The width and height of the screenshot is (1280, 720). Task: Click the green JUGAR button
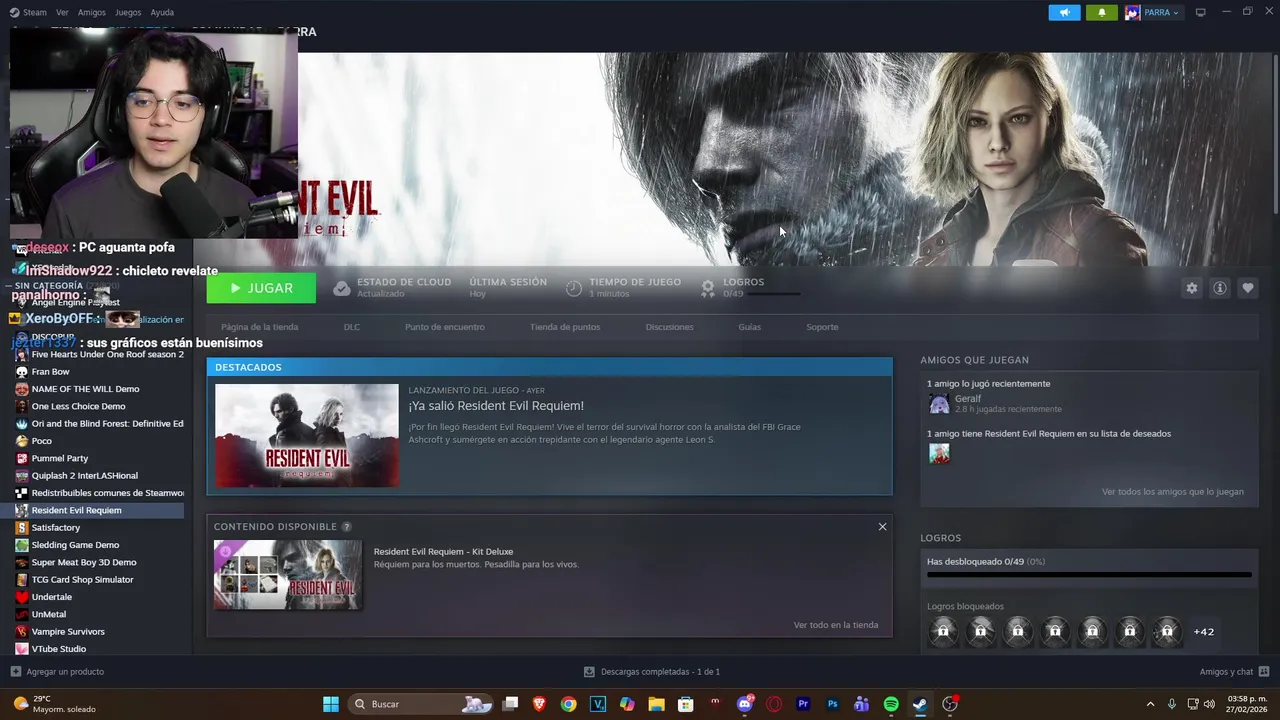point(261,288)
